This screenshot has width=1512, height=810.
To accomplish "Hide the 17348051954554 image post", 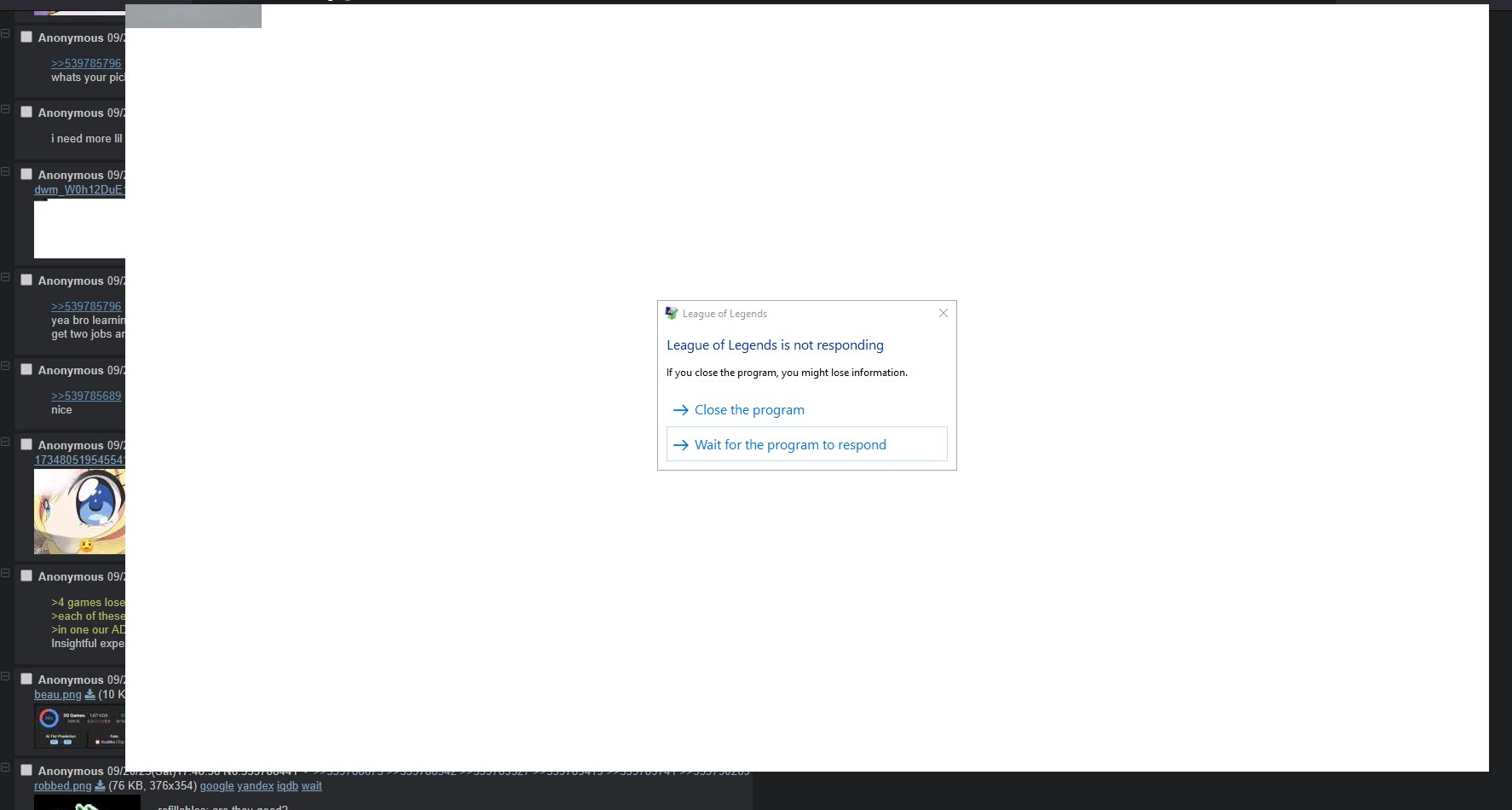I will pyautogui.click(x=5, y=442).
